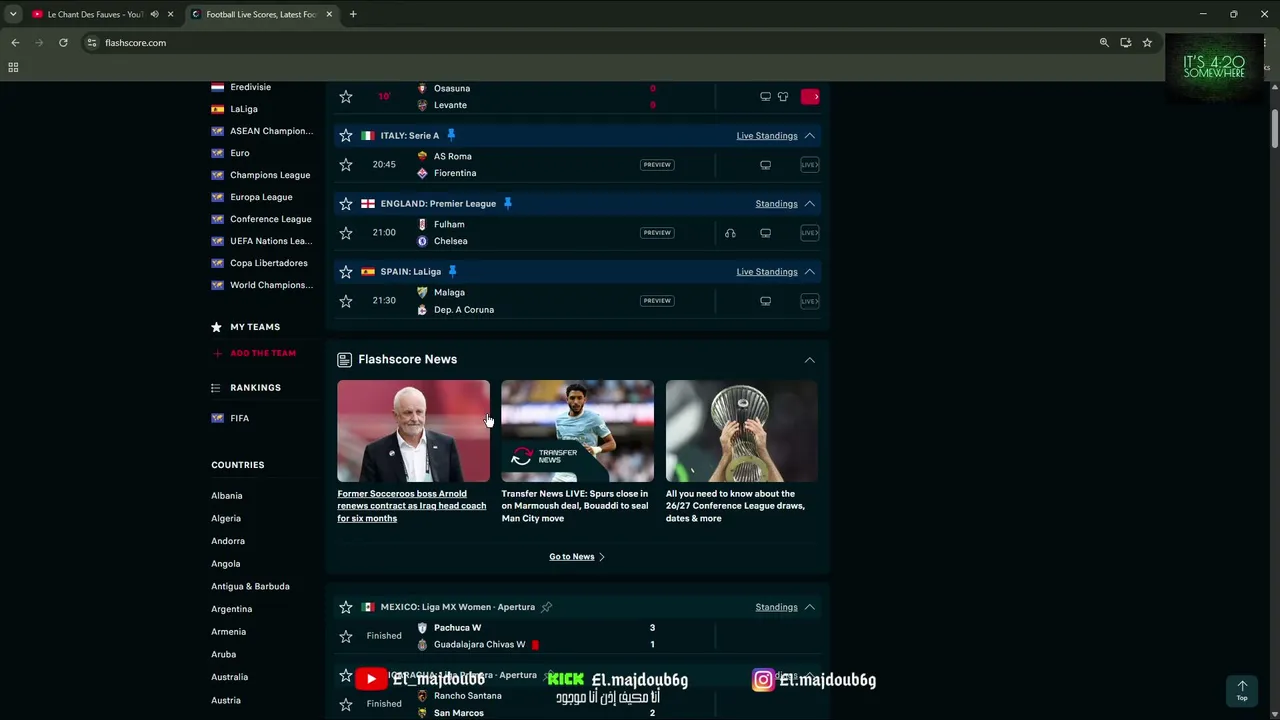This screenshot has width=1280, height=720.
Task: Open Standings for England Premier League
Action: pos(777,204)
